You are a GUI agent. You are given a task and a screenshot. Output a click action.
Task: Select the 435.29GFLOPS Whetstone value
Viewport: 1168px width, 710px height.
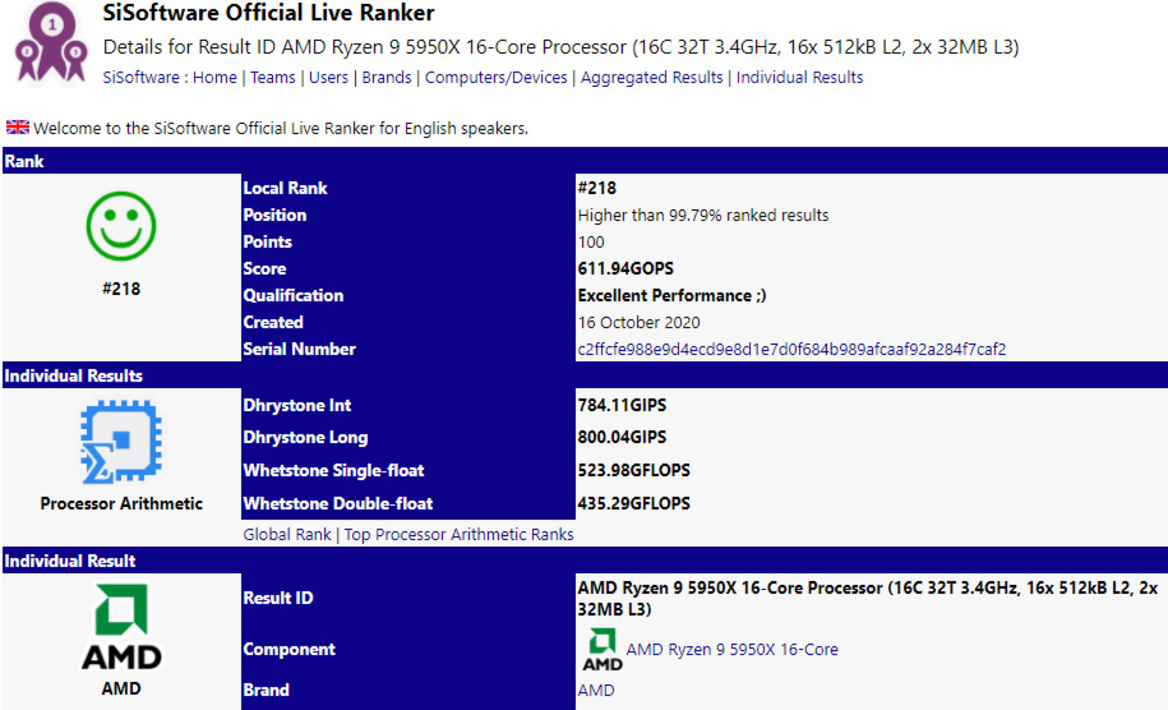pyautogui.click(x=634, y=504)
